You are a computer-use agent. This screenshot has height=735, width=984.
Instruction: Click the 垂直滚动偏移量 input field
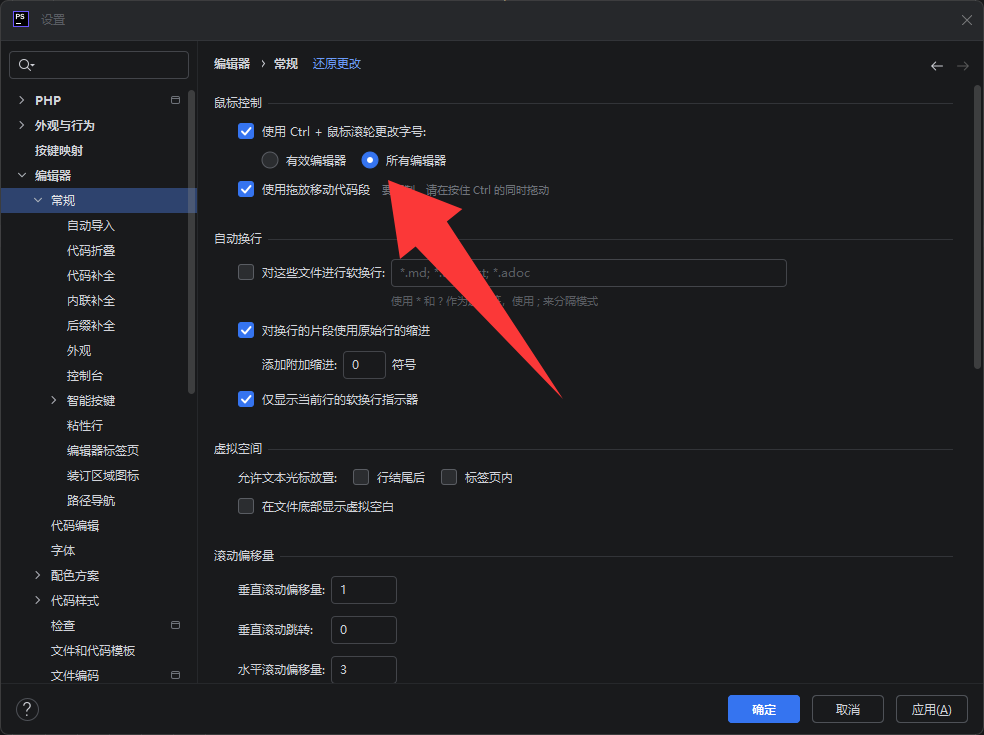point(364,590)
